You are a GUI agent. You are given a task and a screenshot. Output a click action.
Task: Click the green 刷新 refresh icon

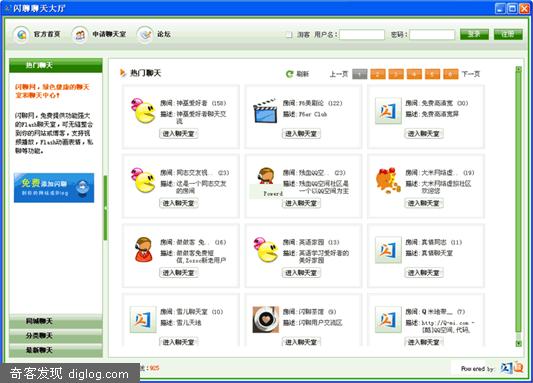pyautogui.click(x=289, y=74)
